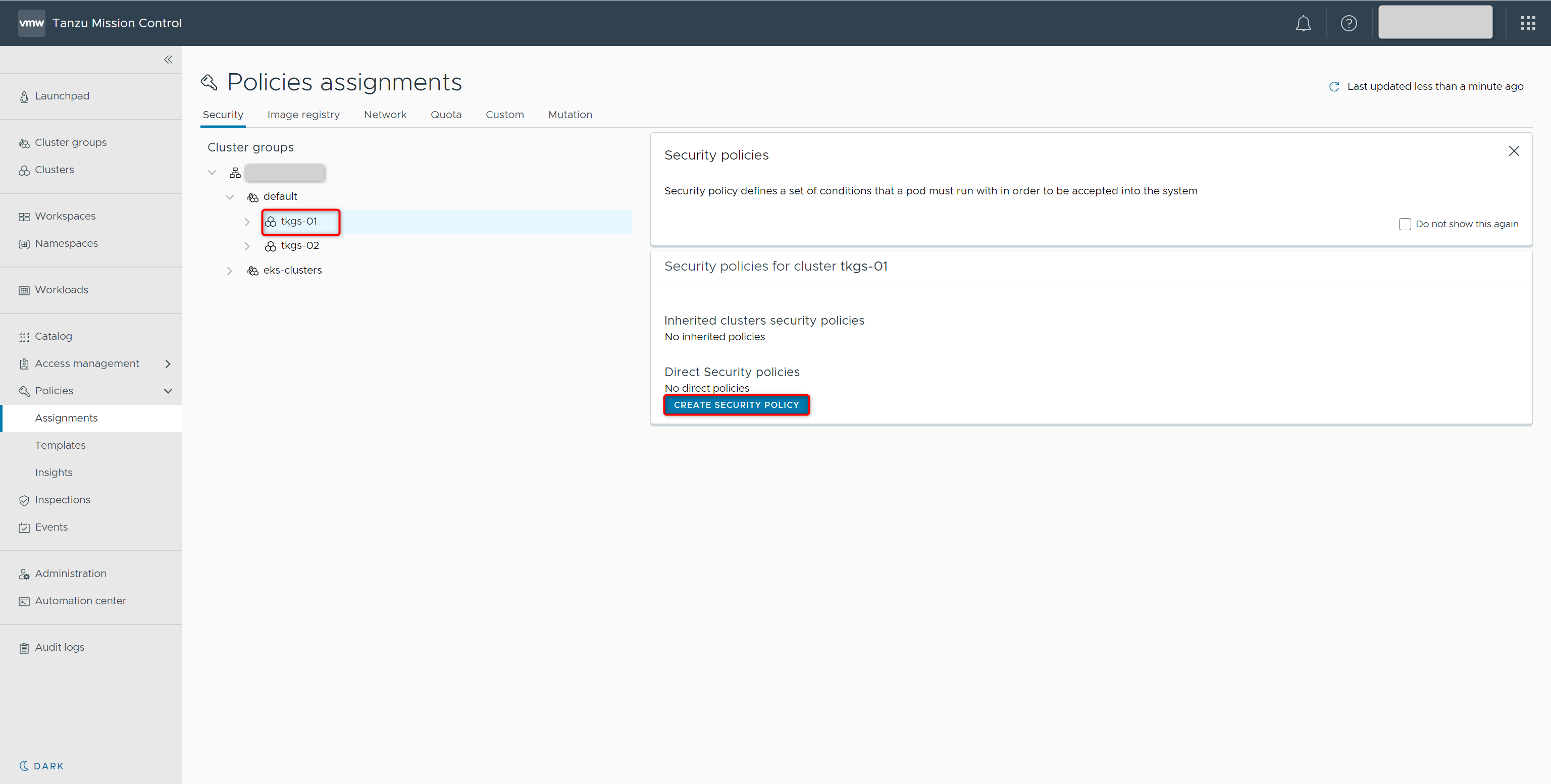Toggle the DARK theme switch
This screenshot has width=1551, height=784.
(41, 766)
